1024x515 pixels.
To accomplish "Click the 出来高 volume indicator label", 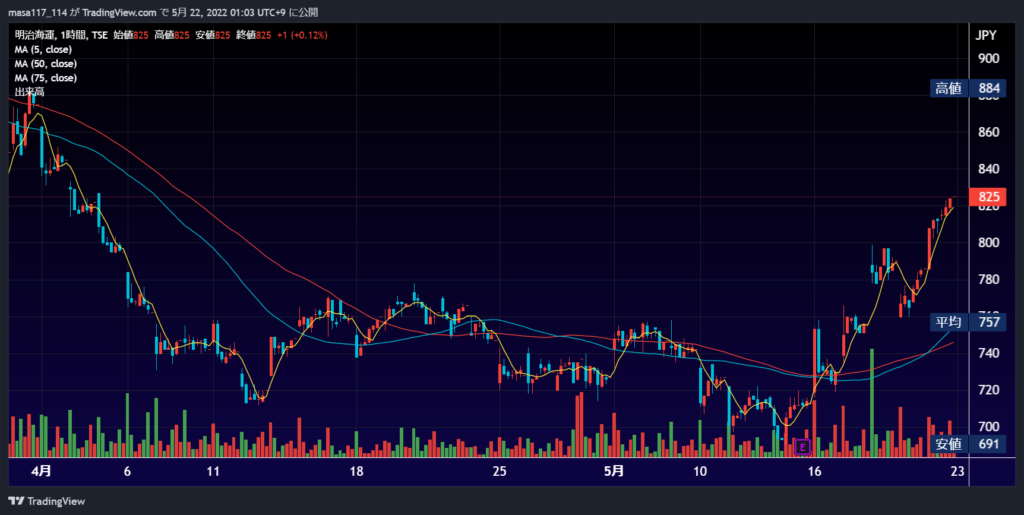I will 29,92.
